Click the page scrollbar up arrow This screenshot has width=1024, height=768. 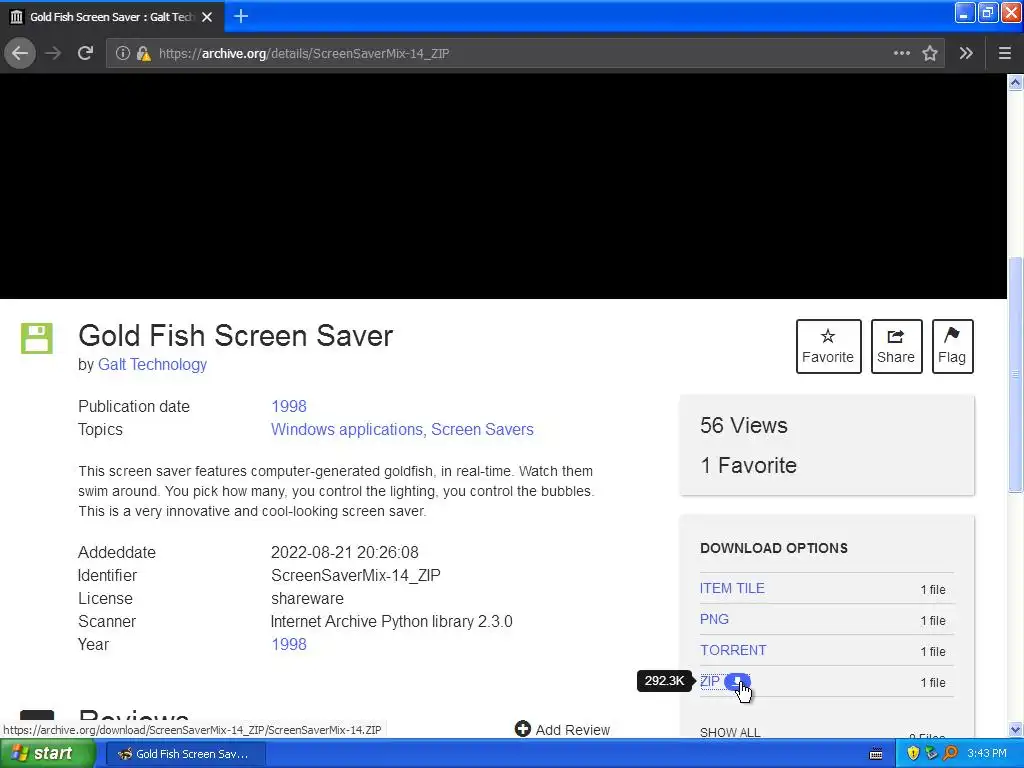point(1015,82)
